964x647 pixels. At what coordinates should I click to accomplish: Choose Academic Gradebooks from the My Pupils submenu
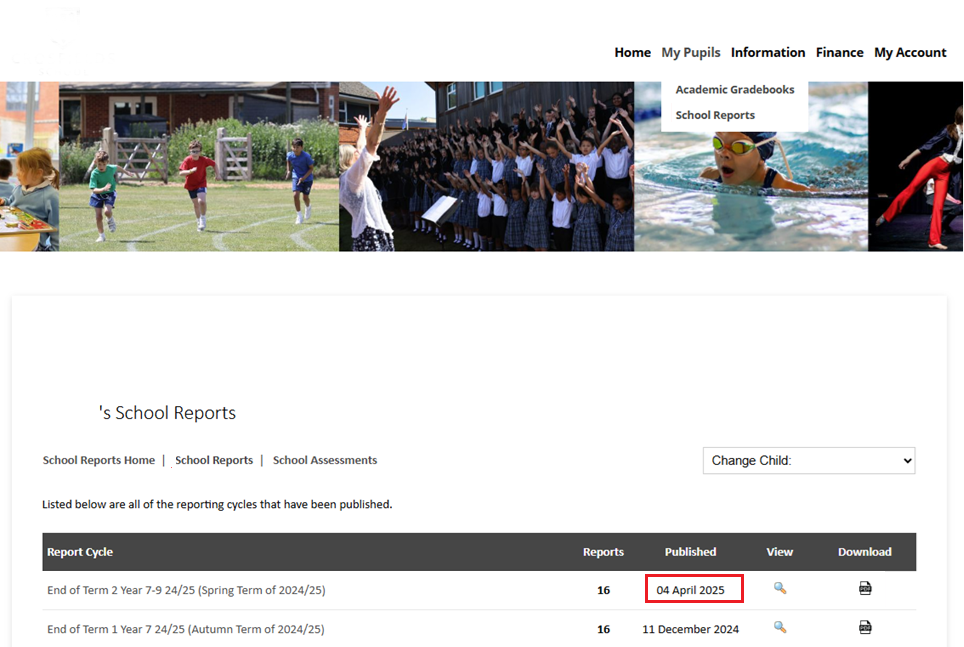(734, 90)
